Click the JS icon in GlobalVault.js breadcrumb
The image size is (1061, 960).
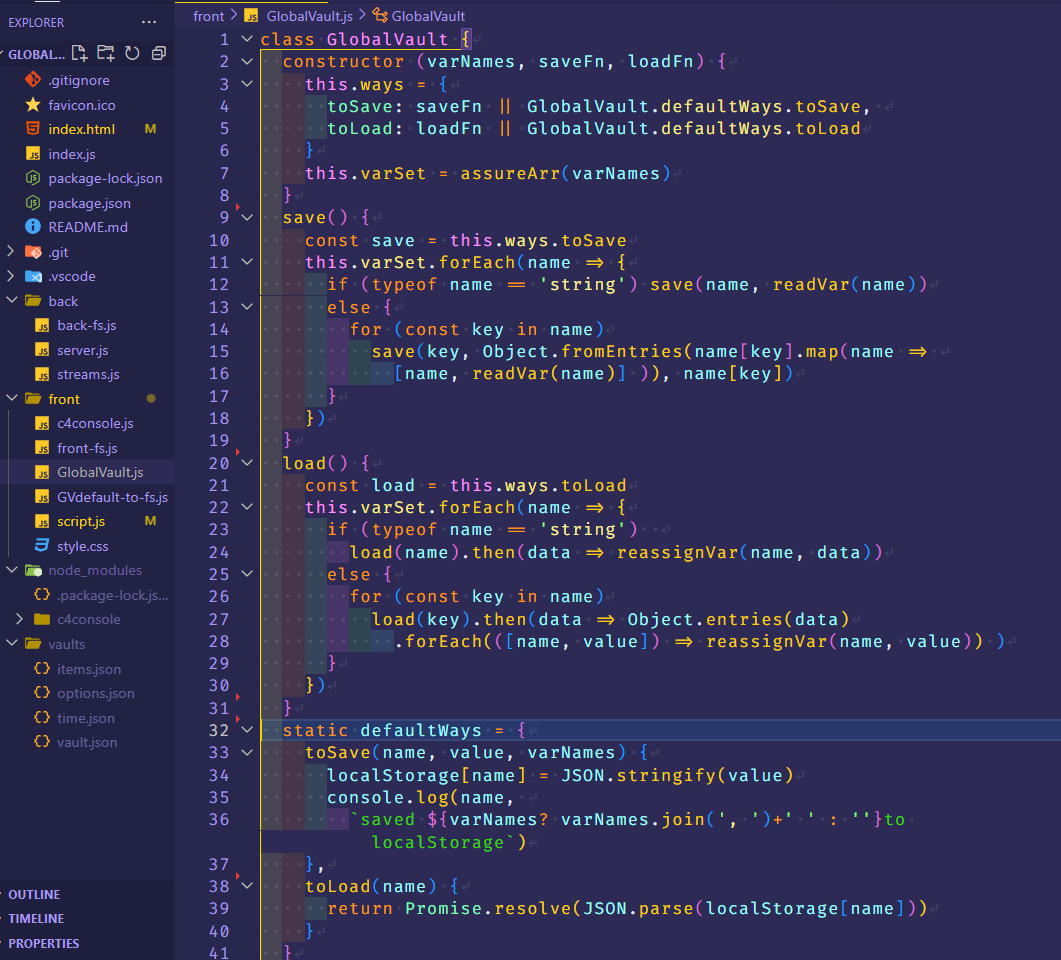tap(251, 16)
